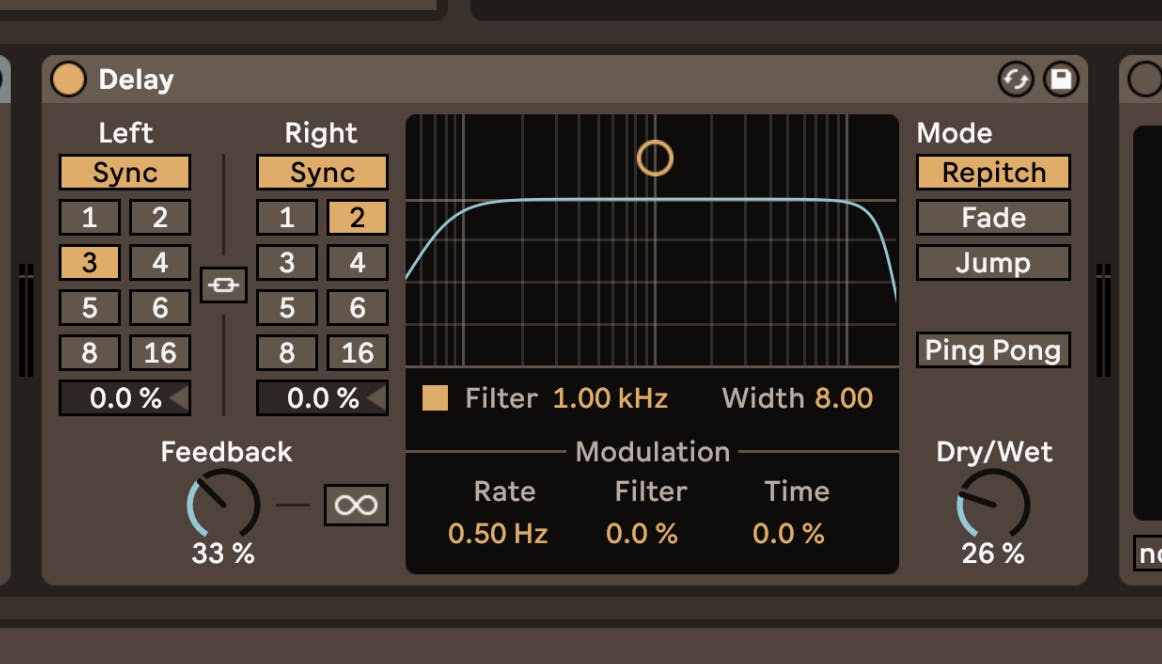Image resolution: width=1162 pixels, height=664 pixels.
Task: Click the 33 % Feedback value
Action: point(222,553)
